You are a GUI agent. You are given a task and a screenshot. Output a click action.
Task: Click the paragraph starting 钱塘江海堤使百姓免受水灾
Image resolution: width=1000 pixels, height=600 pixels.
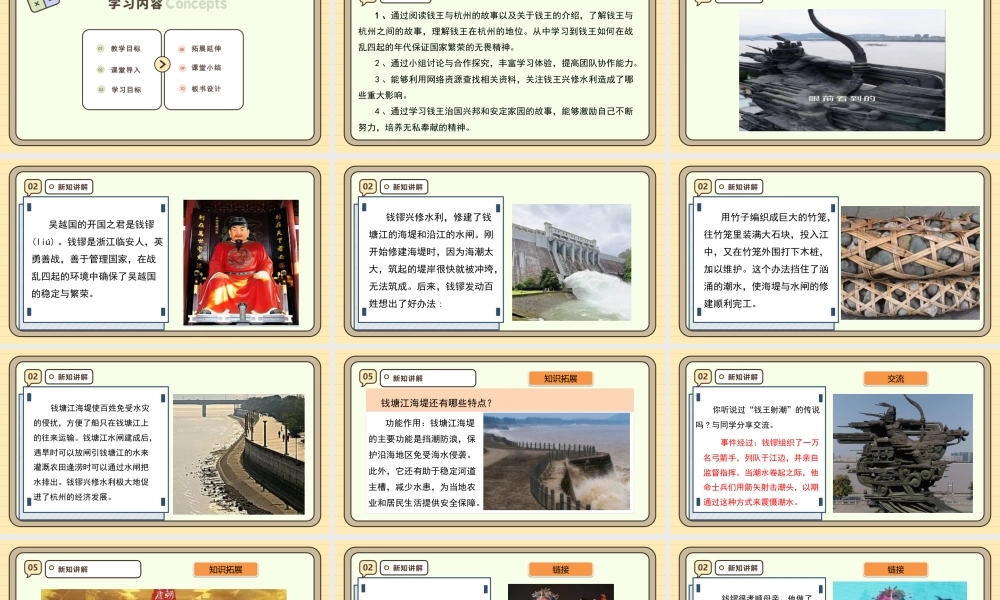pyautogui.click(x=92, y=452)
